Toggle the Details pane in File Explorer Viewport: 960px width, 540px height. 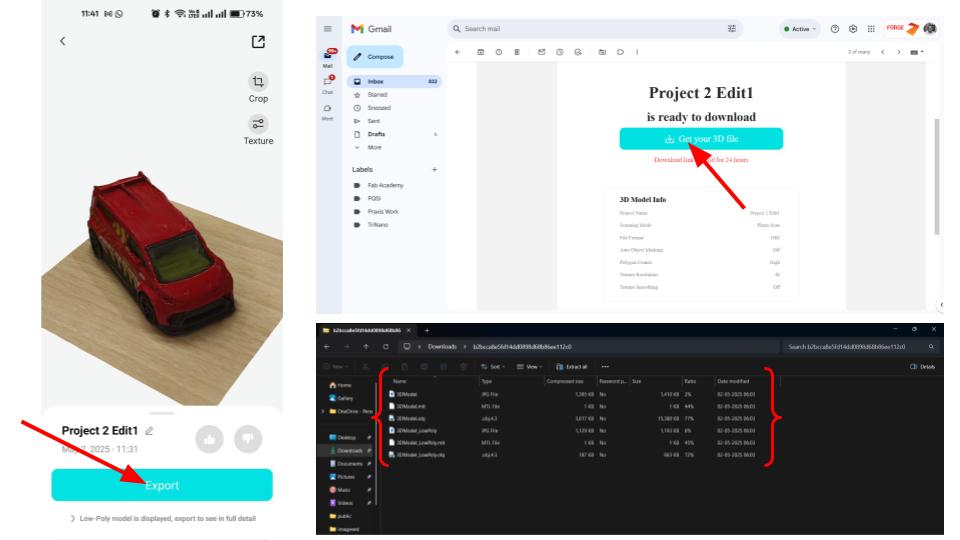[x=923, y=367]
